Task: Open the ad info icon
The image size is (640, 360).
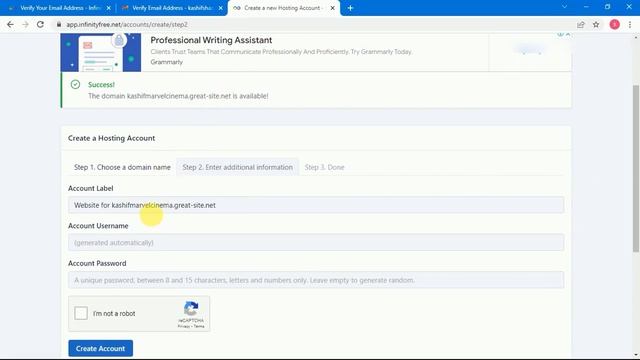Action: (x=560, y=35)
